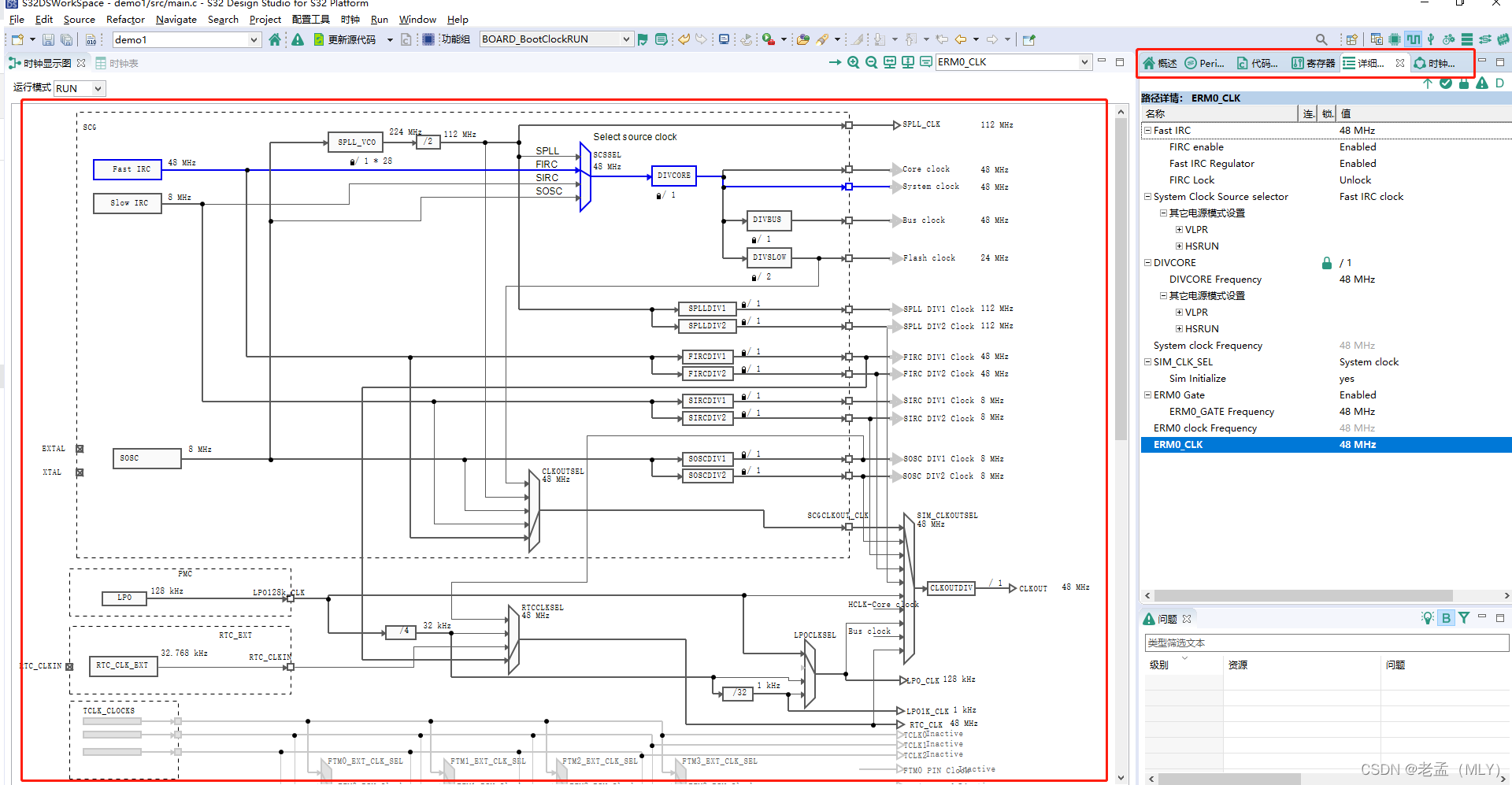Click the SOSC block in diagram
Image resolution: width=1512 pixels, height=785 pixels.
click(x=147, y=458)
